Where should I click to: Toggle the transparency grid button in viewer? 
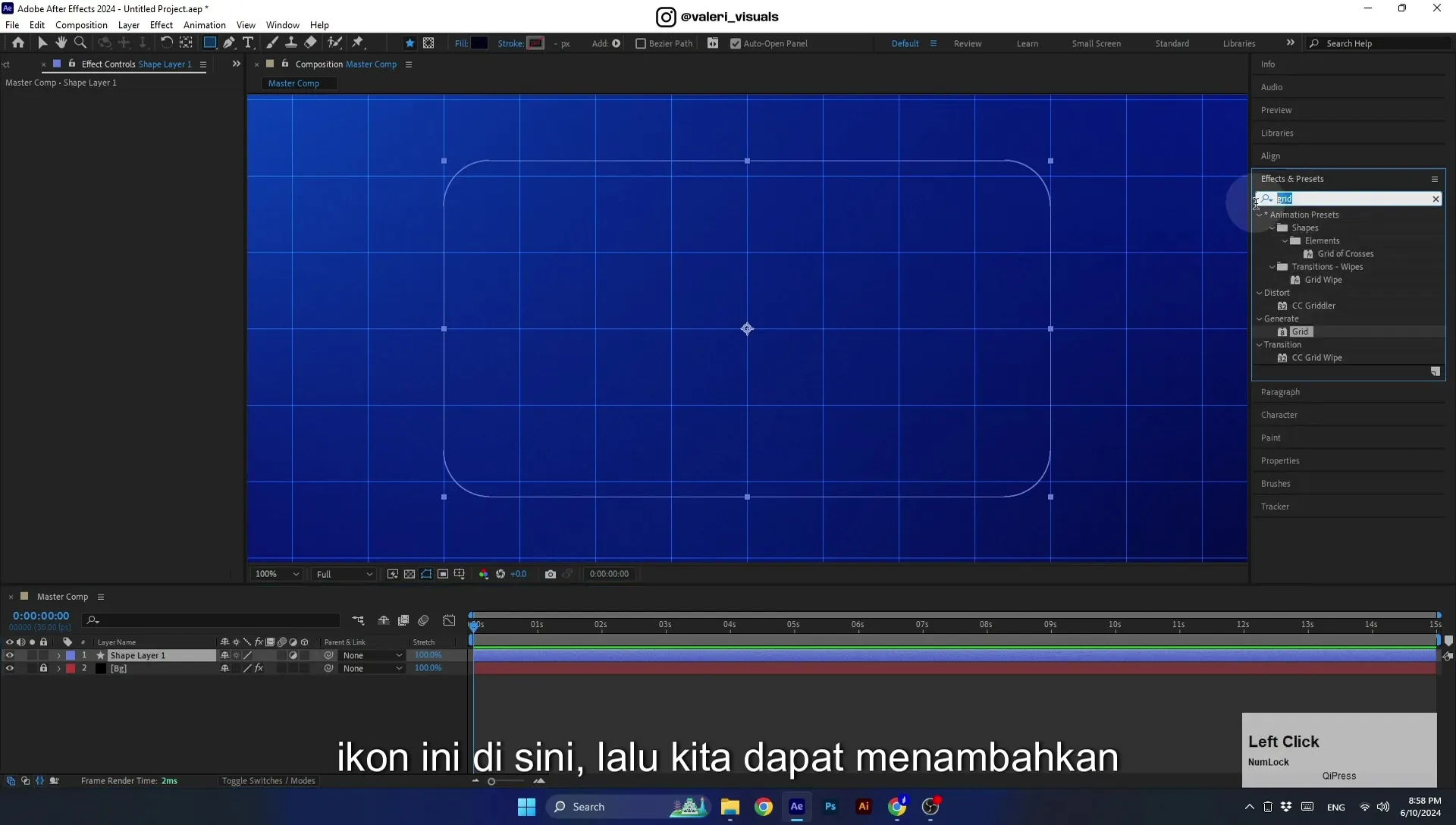click(x=409, y=574)
